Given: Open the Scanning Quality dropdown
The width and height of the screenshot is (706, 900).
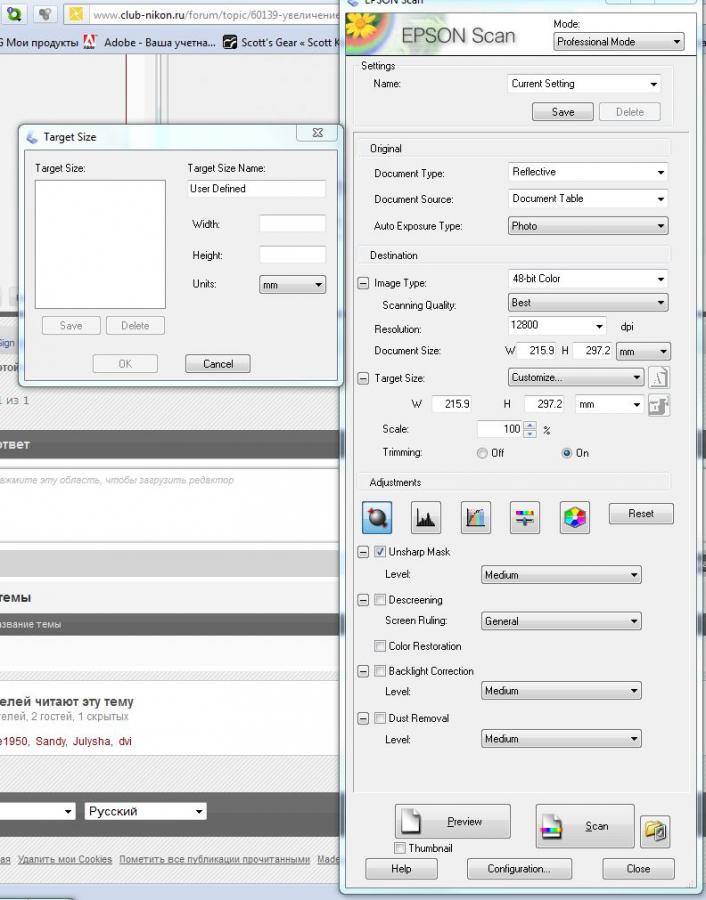Looking at the screenshot, I should pos(588,302).
